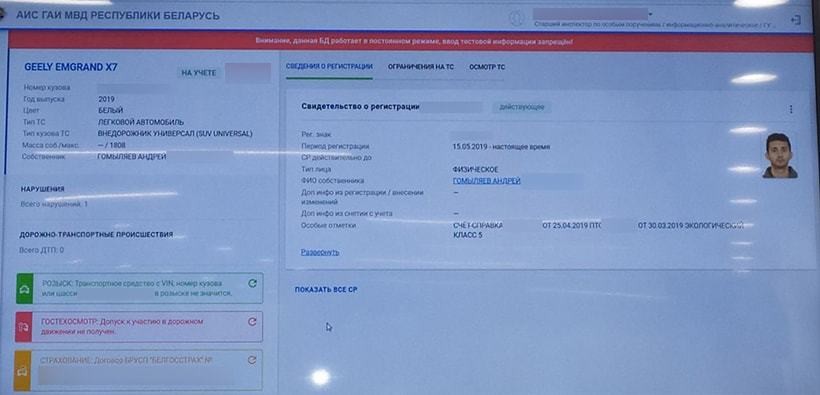Click the year value 2019
The image size is (820, 395).
pyautogui.click(x=106, y=99)
